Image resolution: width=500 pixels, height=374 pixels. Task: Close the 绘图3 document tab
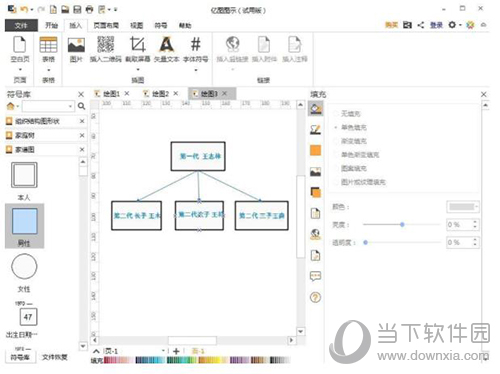pyautogui.click(x=225, y=94)
